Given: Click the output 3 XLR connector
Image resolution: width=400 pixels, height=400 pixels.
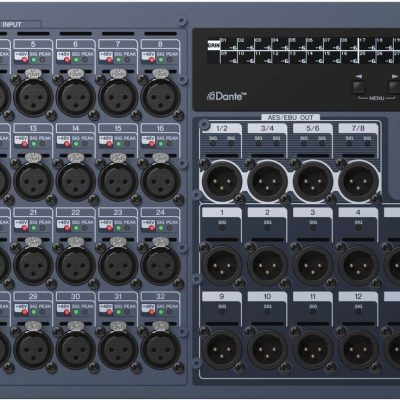Looking at the screenshot, I should [313, 265].
